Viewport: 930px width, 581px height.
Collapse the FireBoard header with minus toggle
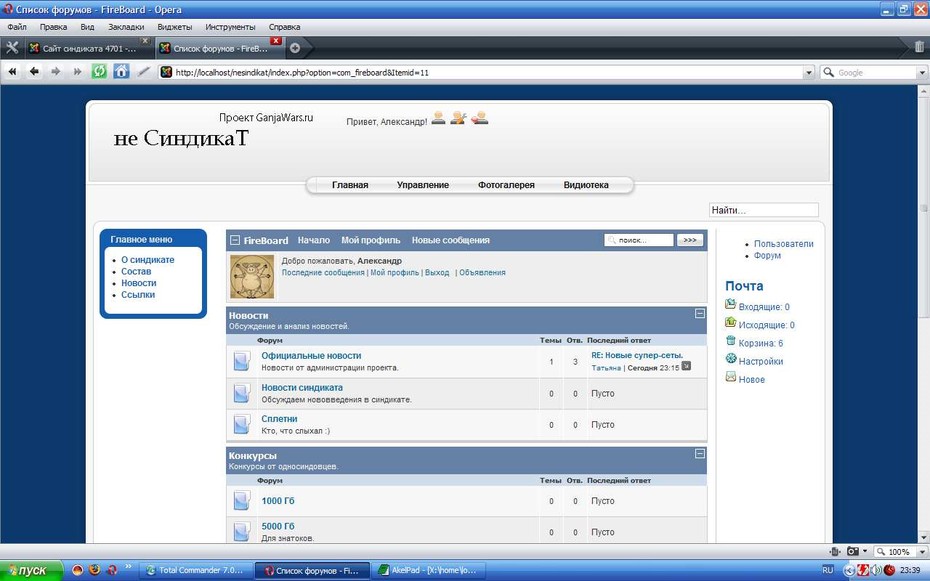(235, 240)
